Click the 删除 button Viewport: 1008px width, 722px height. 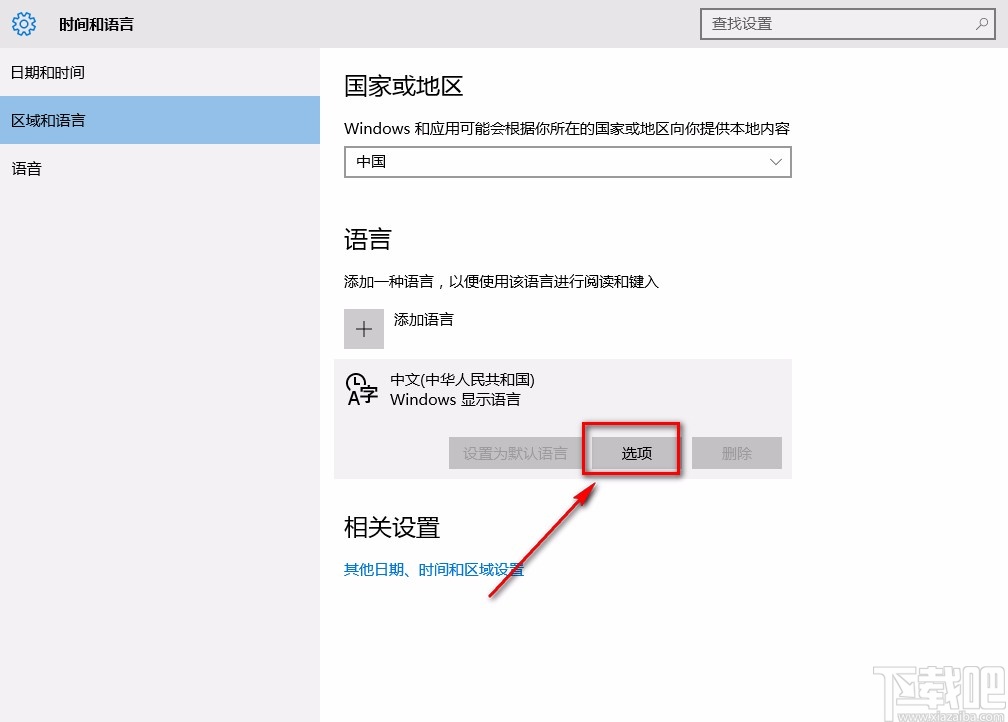[736, 452]
